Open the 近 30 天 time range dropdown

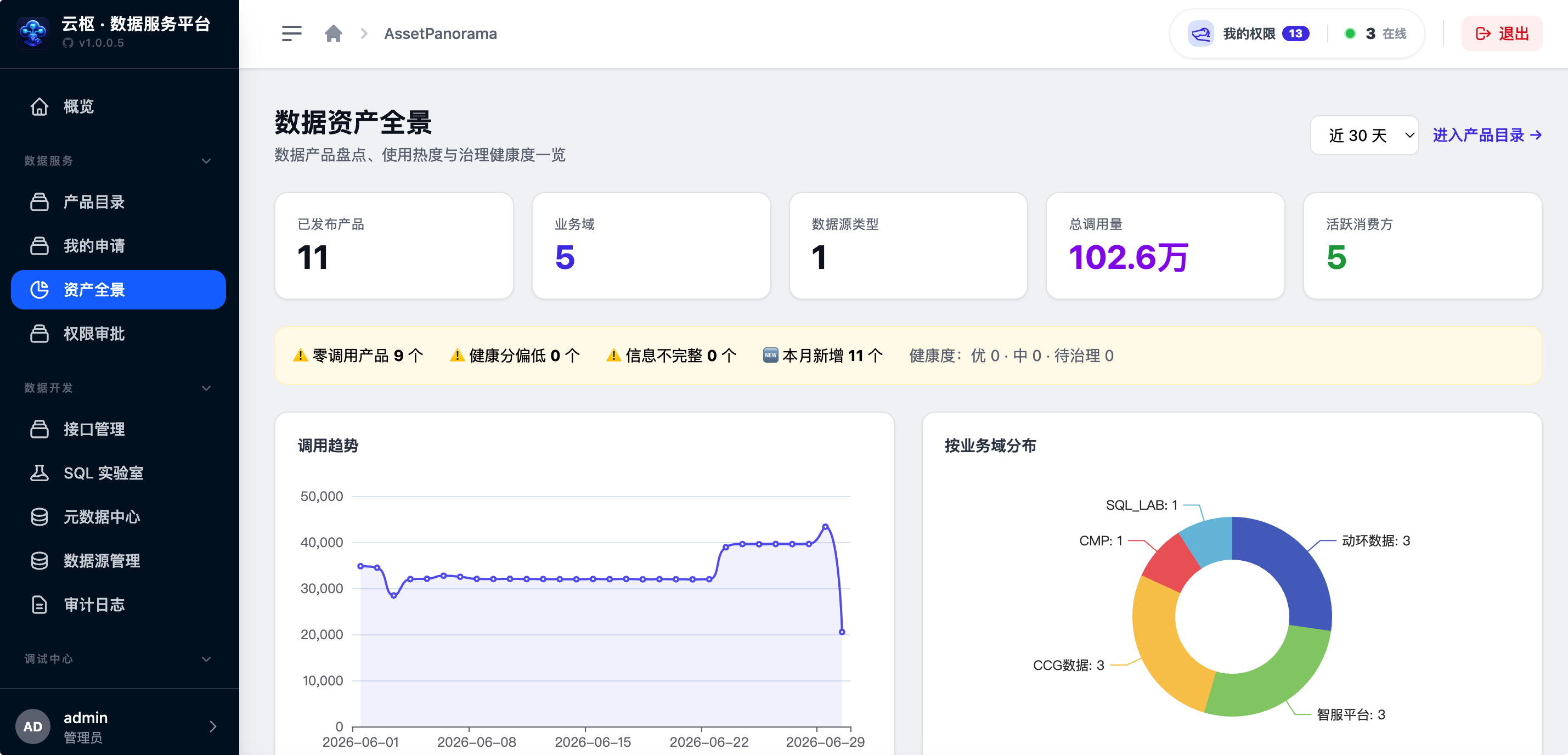(x=1364, y=135)
